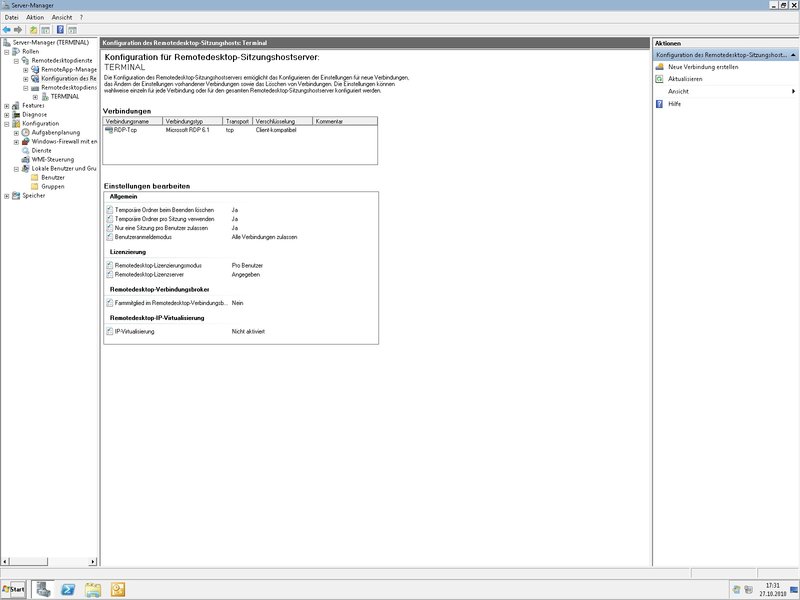Click the Hilfe icon in Aktionen pane
The width and height of the screenshot is (800, 600).
point(659,104)
